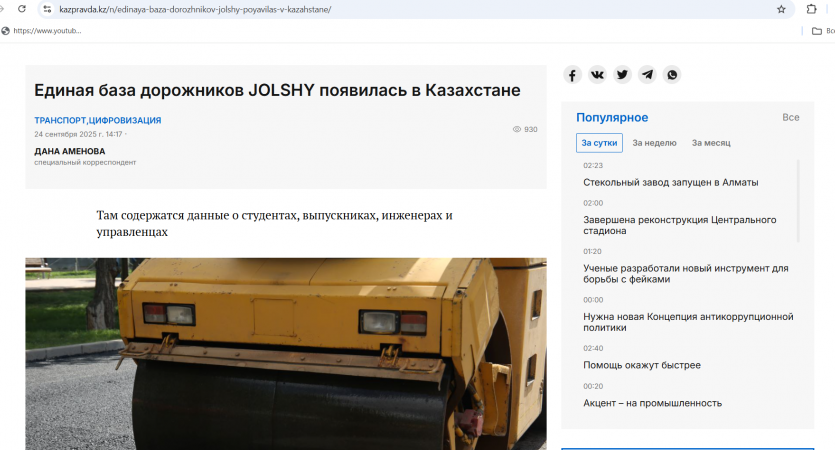Switch to the "За месяц" tab

711,143
